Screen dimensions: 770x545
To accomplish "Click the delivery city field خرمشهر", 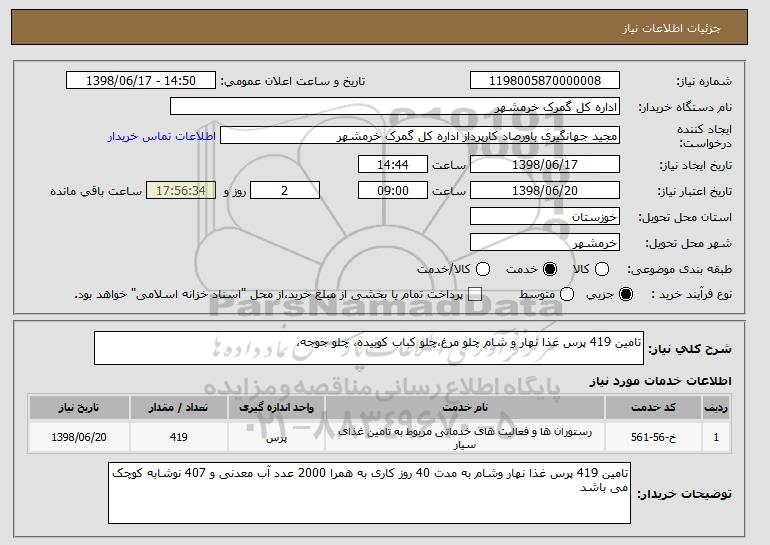I will (545, 243).
